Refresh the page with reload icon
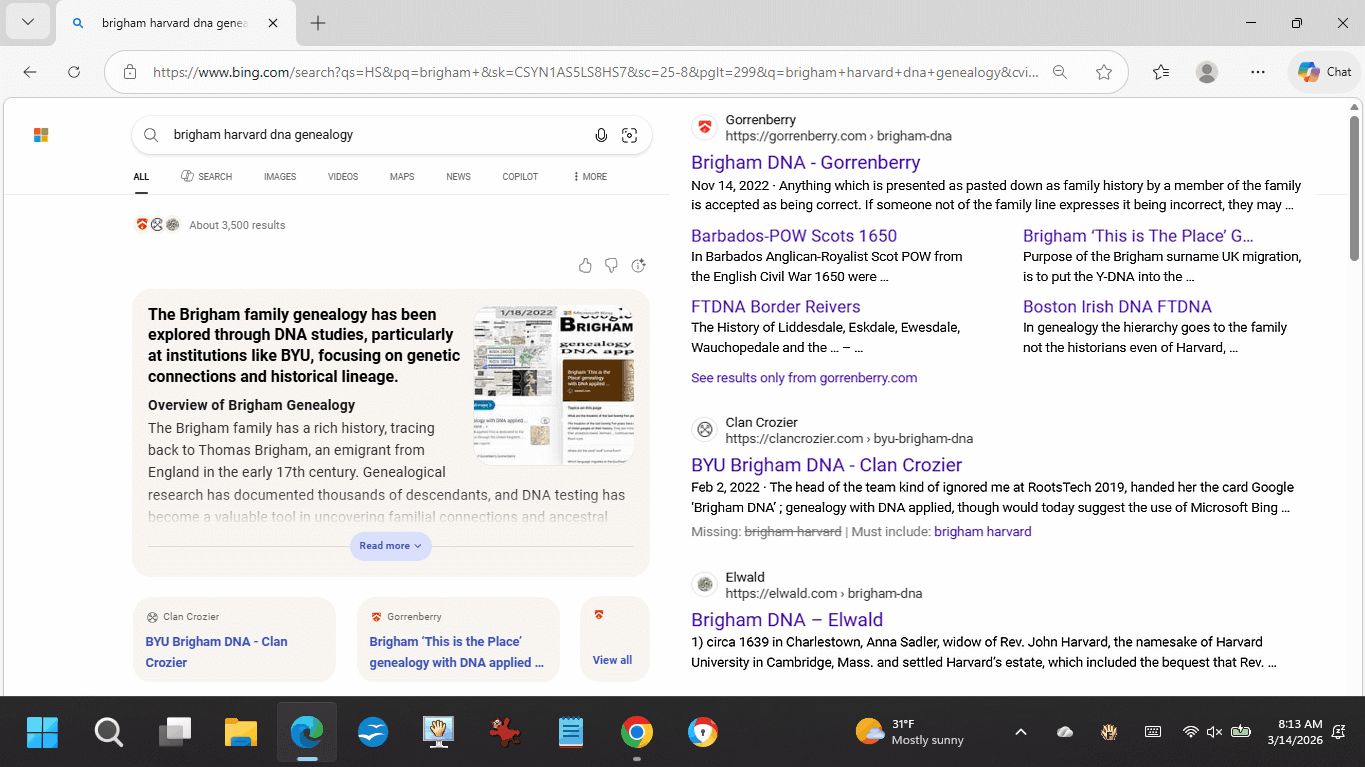 click(x=74, y=72)
